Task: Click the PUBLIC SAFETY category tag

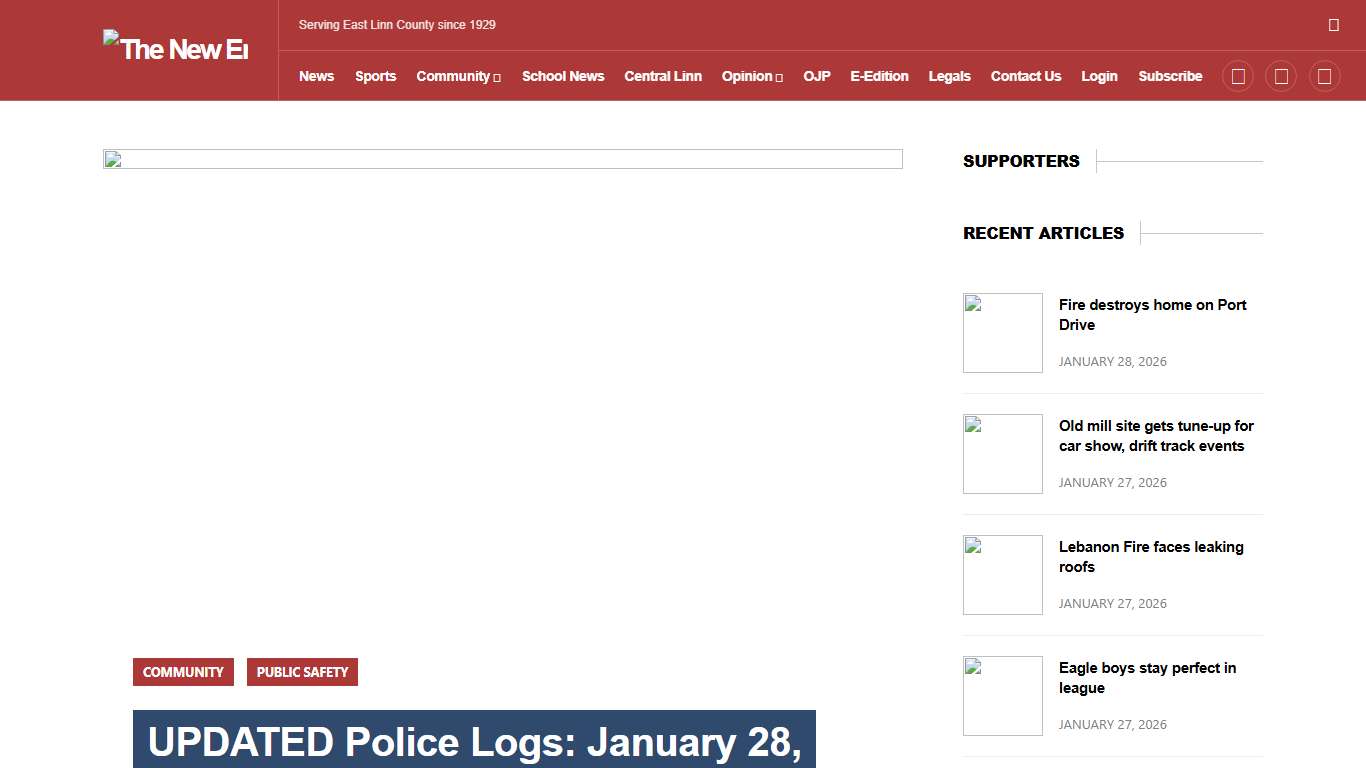Action: [302, 672]
